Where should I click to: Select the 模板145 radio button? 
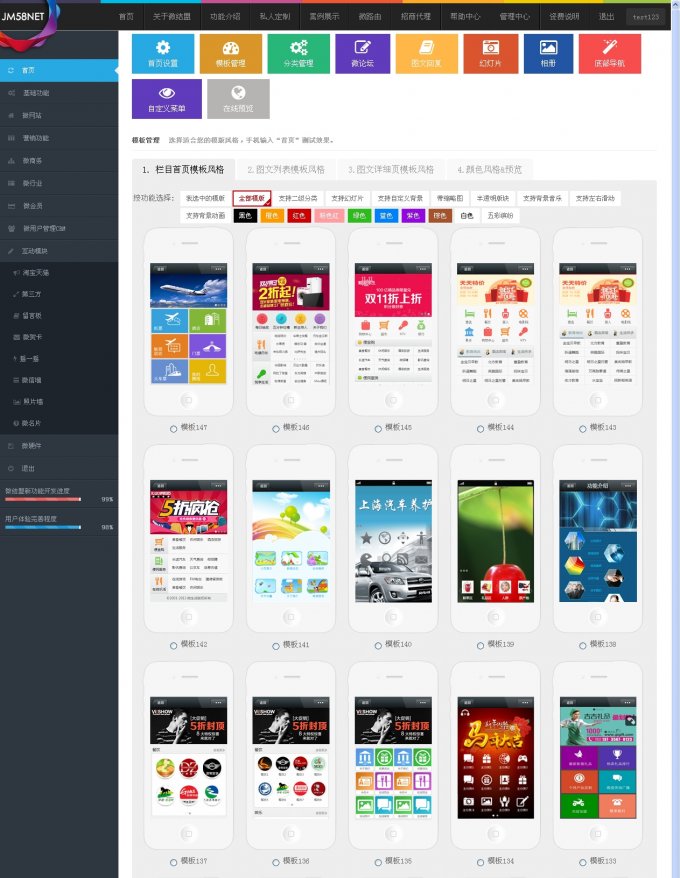[x=378, y=429]
